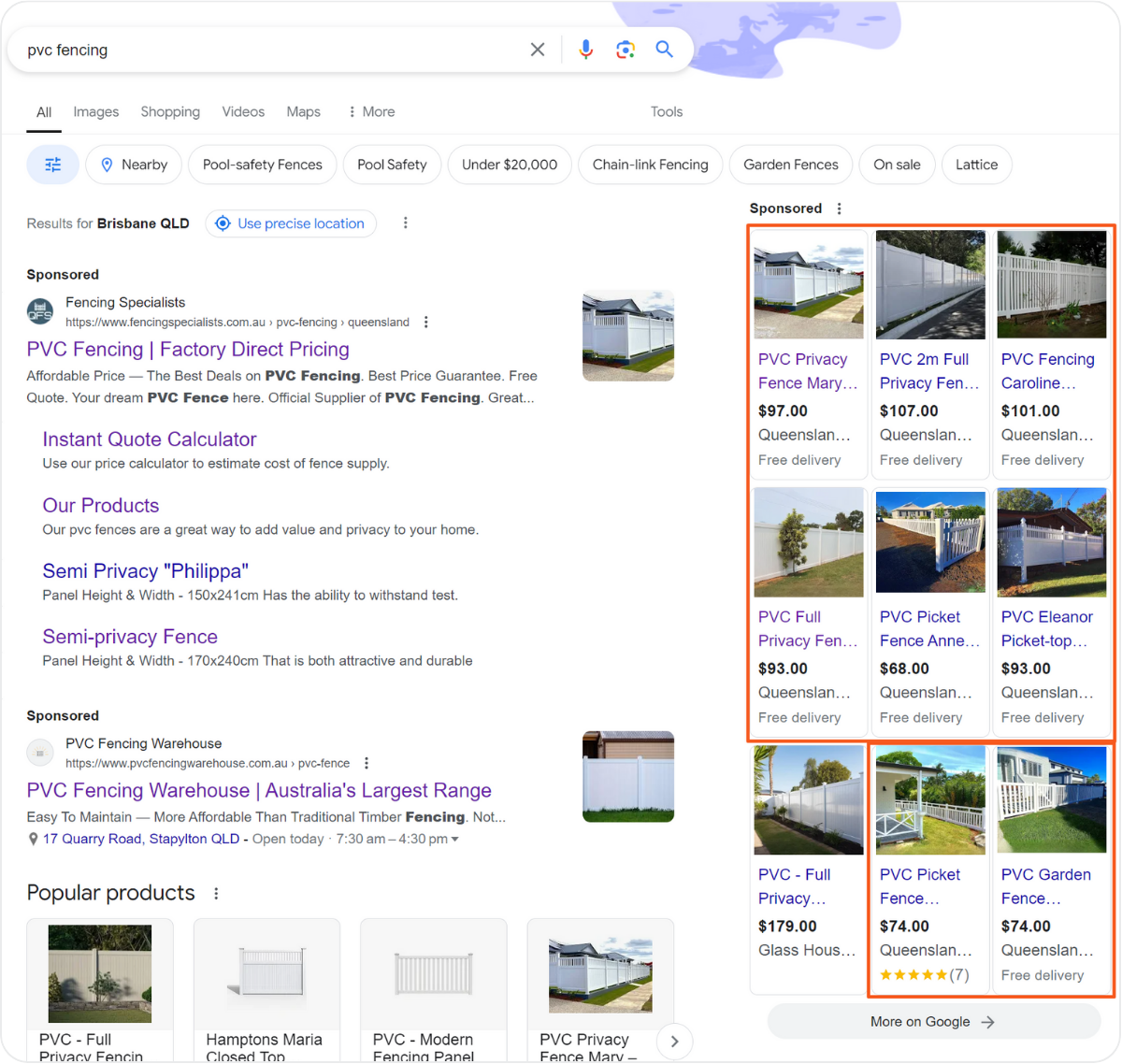Click the More on Google button
Image resolution: width=1122 pixels, height=1064 pixels.
click(x=933, y=1022)
